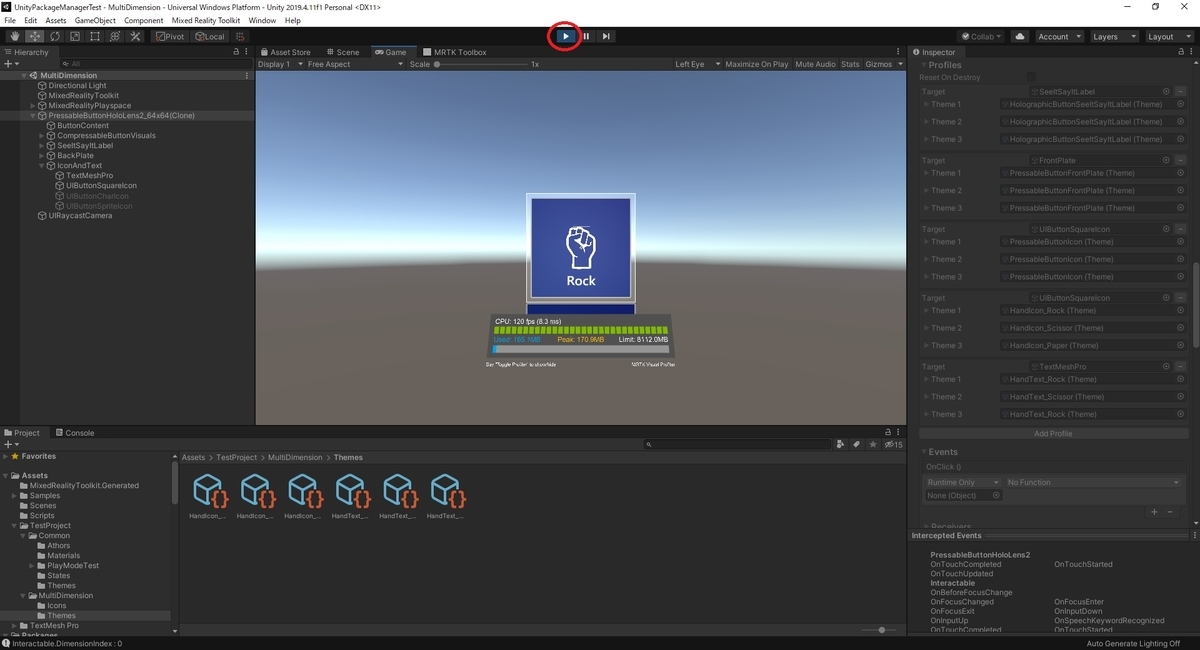Open the File menu
This screenshot has height=650, width=1200.
[x=10, y=20]
